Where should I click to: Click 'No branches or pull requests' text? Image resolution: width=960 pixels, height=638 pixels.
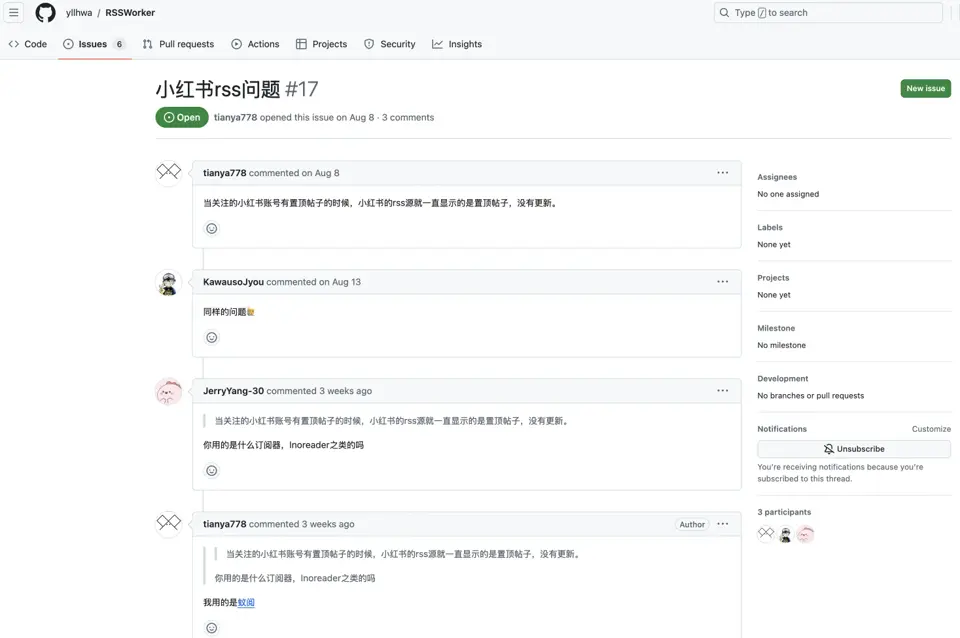[811, 396]
